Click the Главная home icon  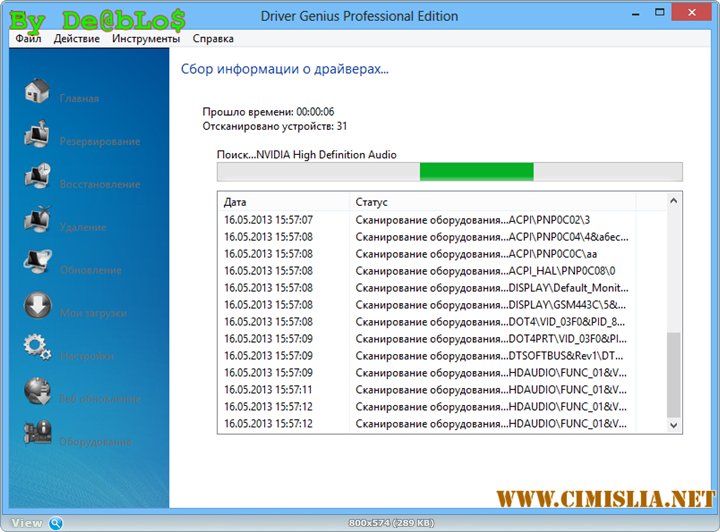pos(37,91)
